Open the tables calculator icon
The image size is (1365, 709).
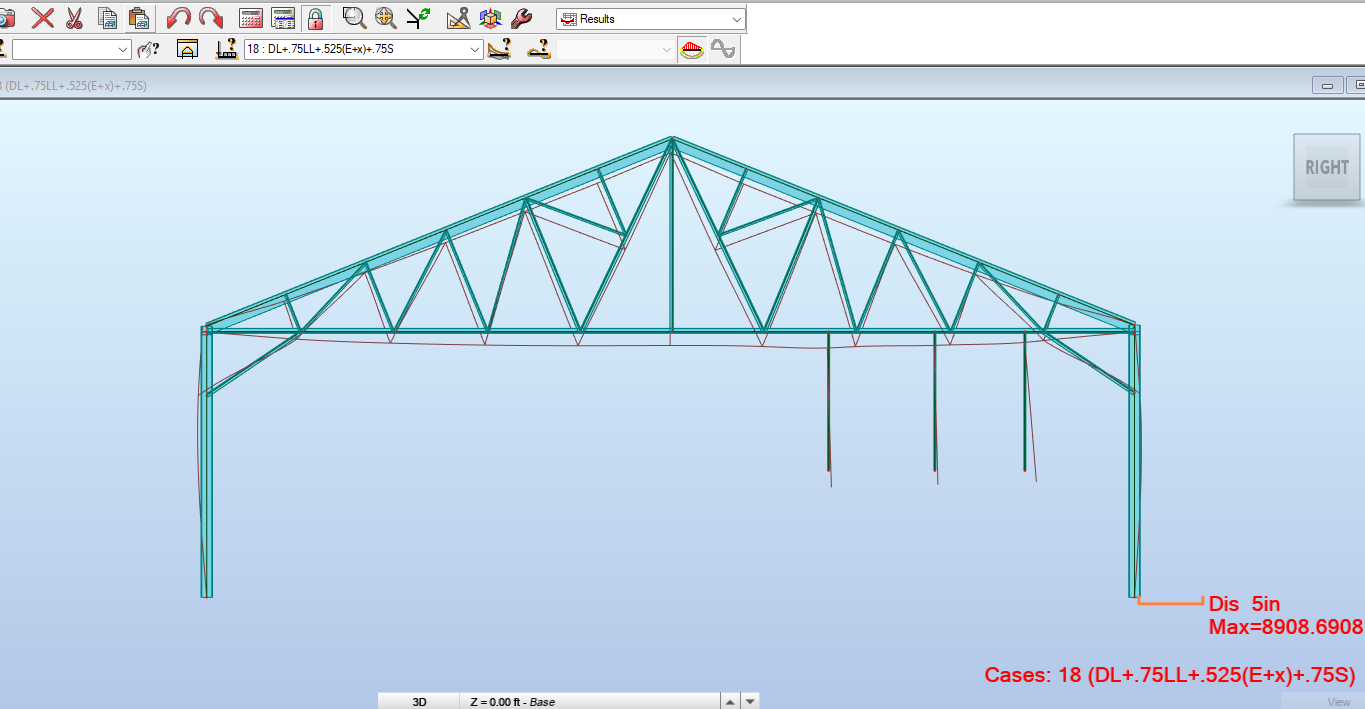pyautogui.click(x=283, y=18)
